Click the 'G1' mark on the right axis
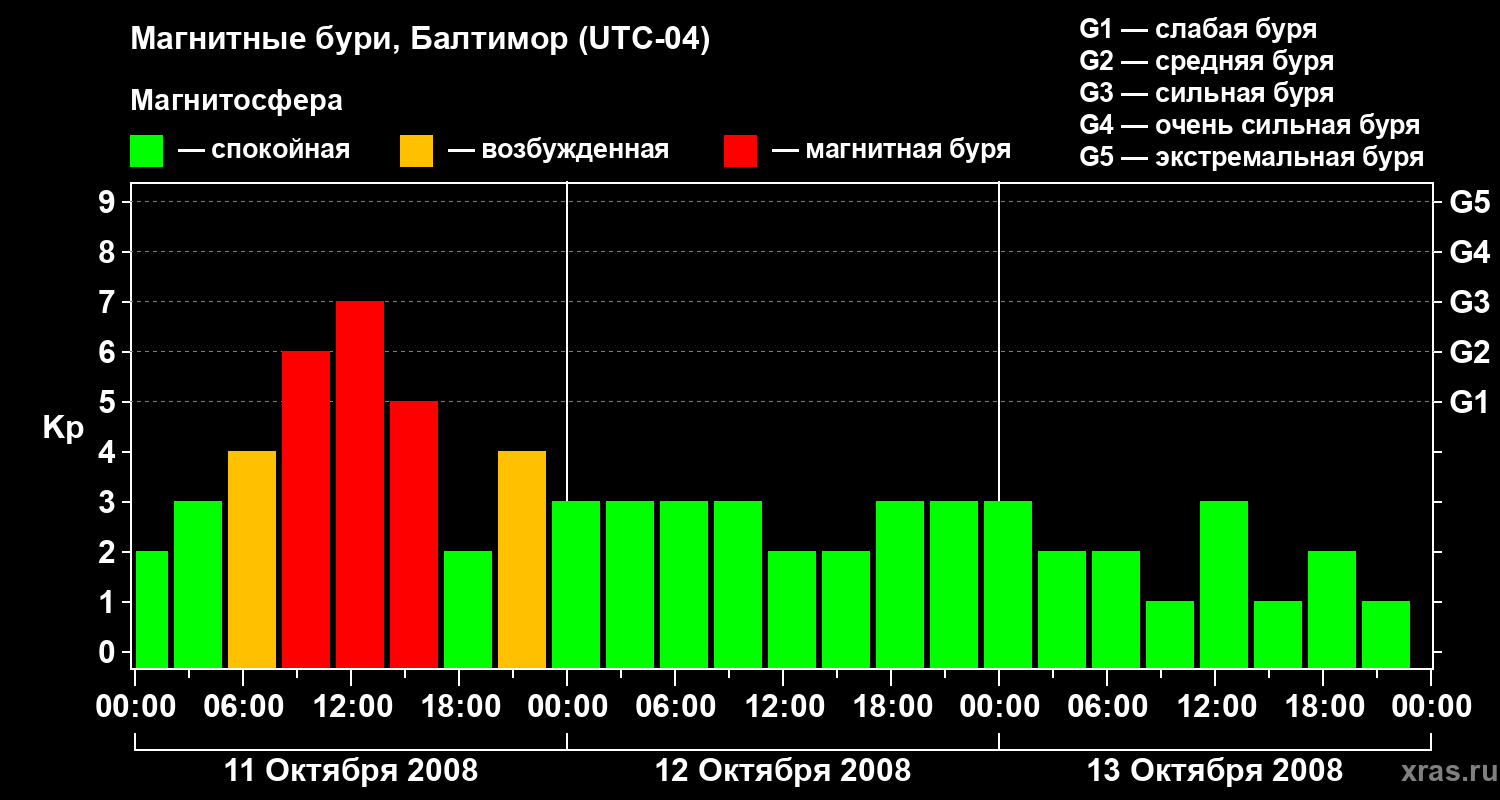This screenshot has height=800, width=1500. pyautogui.click(x=1469, y=402)
